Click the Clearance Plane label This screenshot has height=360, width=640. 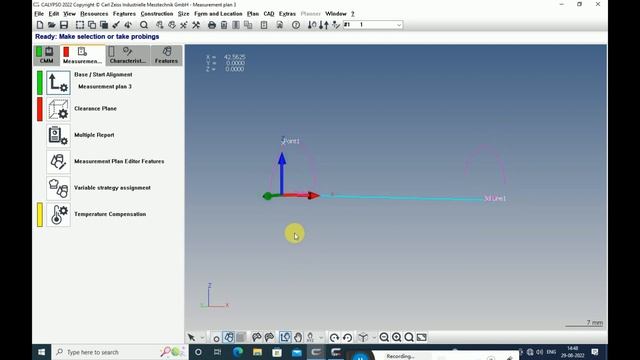point(96,109)
